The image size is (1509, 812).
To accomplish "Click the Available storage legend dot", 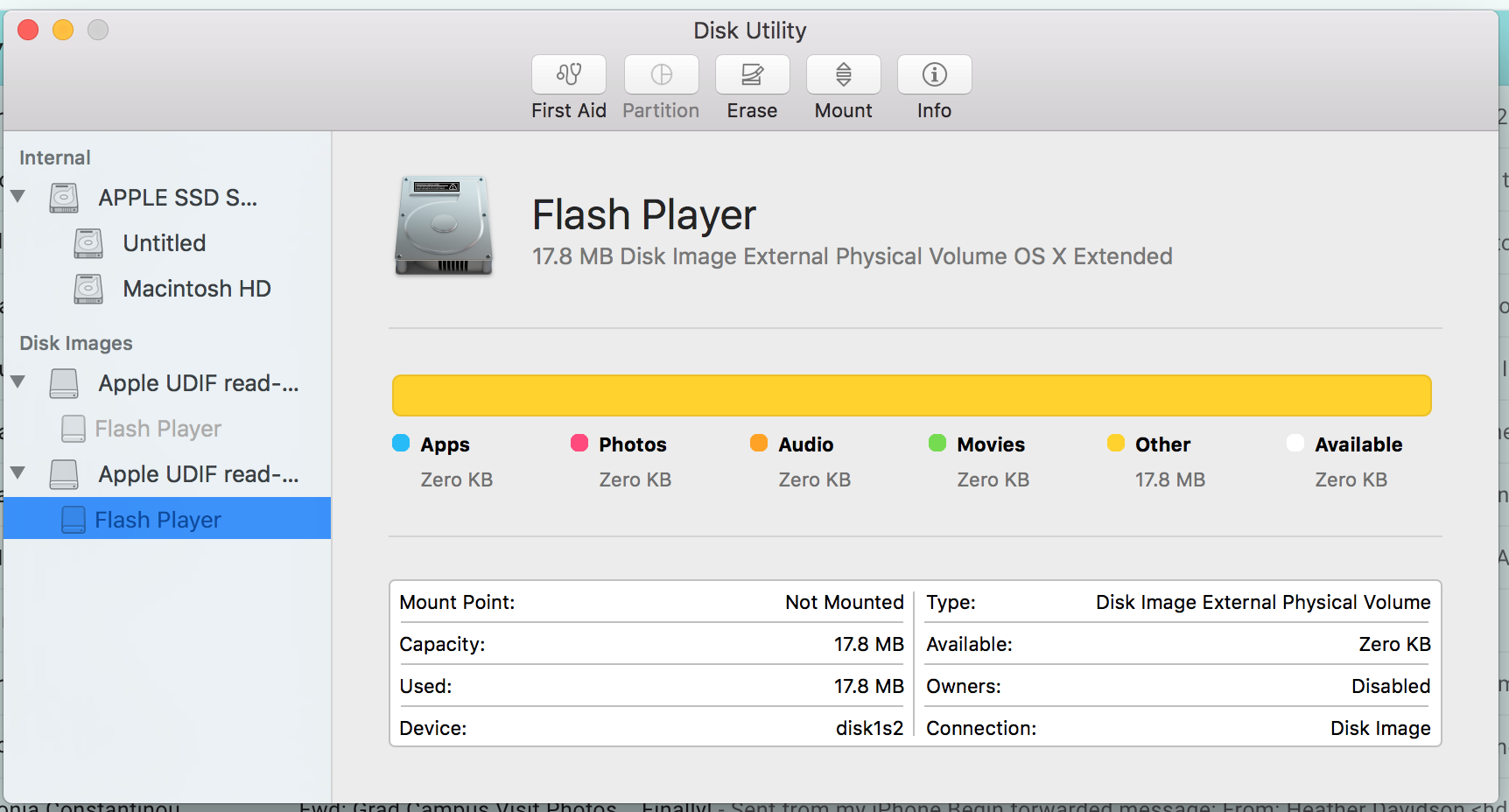I will point(1295,444).
